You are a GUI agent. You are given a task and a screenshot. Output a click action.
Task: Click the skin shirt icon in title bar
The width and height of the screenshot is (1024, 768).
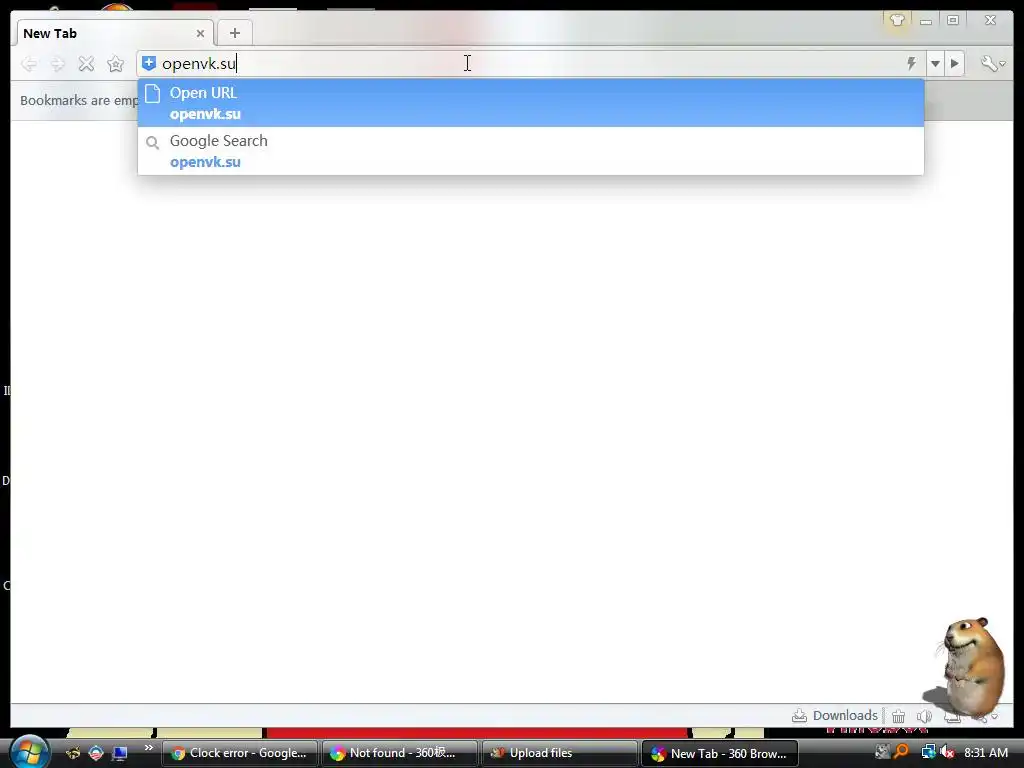(897, 20)
